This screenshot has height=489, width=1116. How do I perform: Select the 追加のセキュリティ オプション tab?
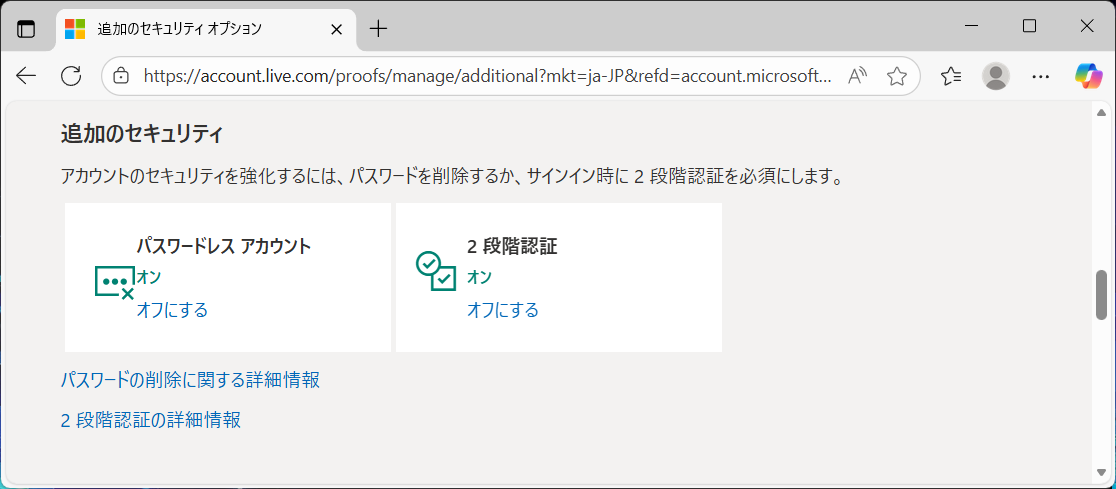tap(206, 29)
